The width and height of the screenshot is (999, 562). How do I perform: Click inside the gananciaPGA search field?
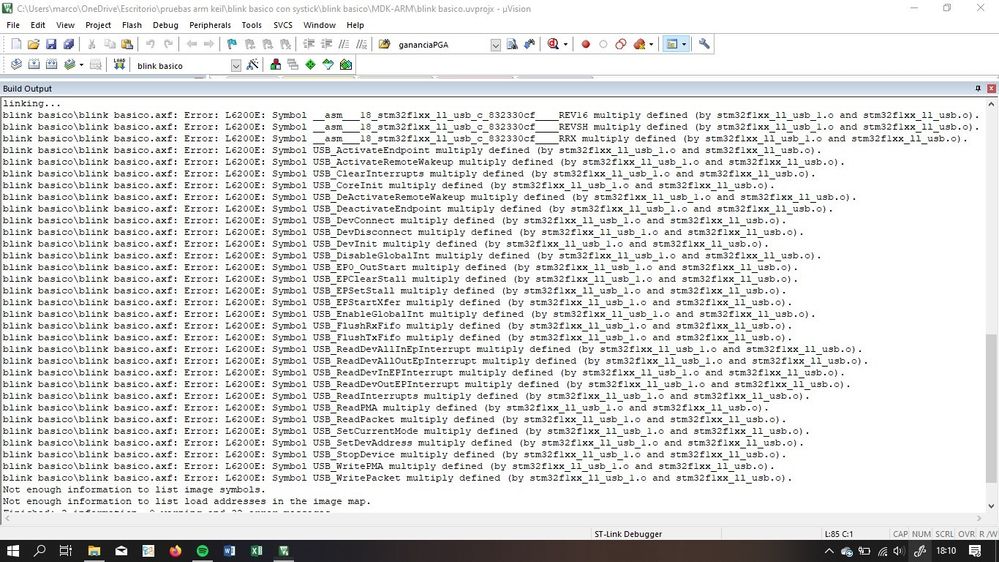(x=443, y=45)
